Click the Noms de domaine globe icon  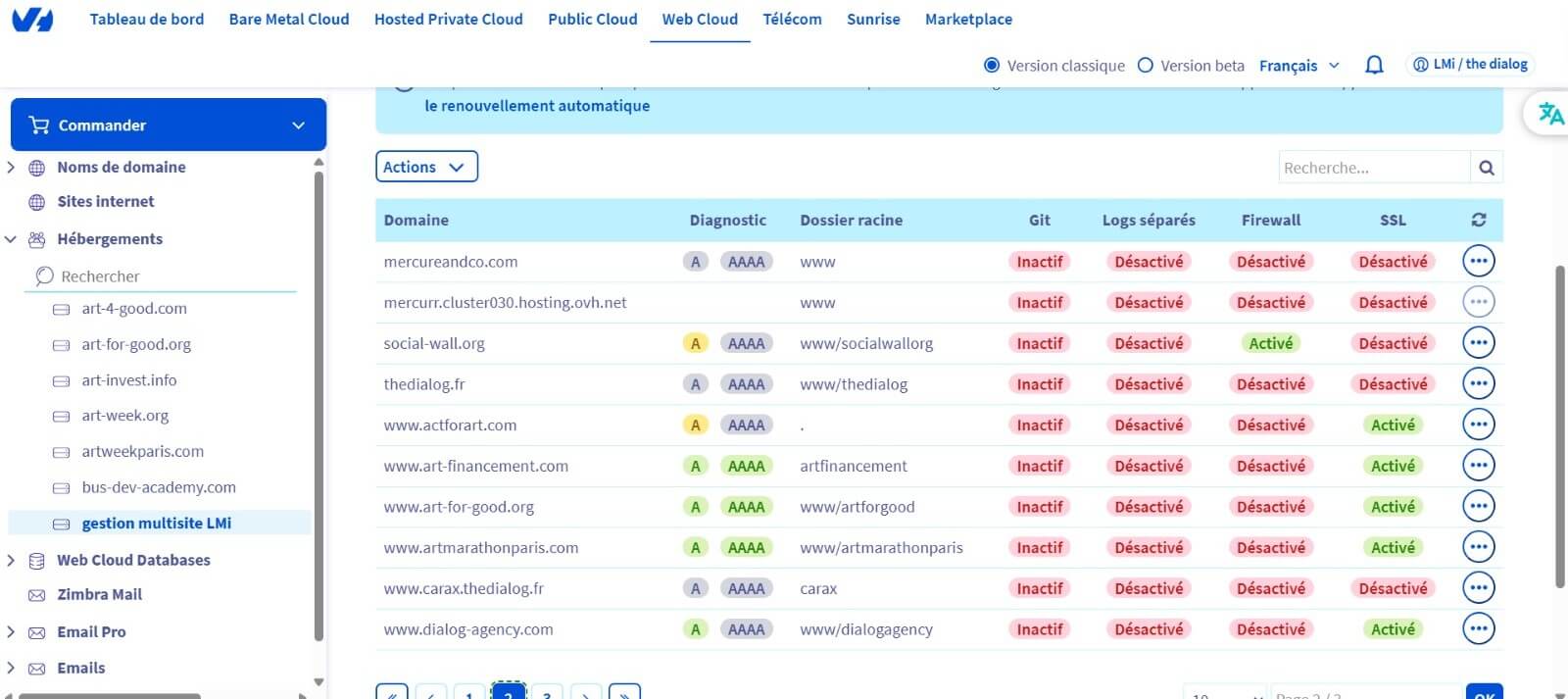coord(36,168)
